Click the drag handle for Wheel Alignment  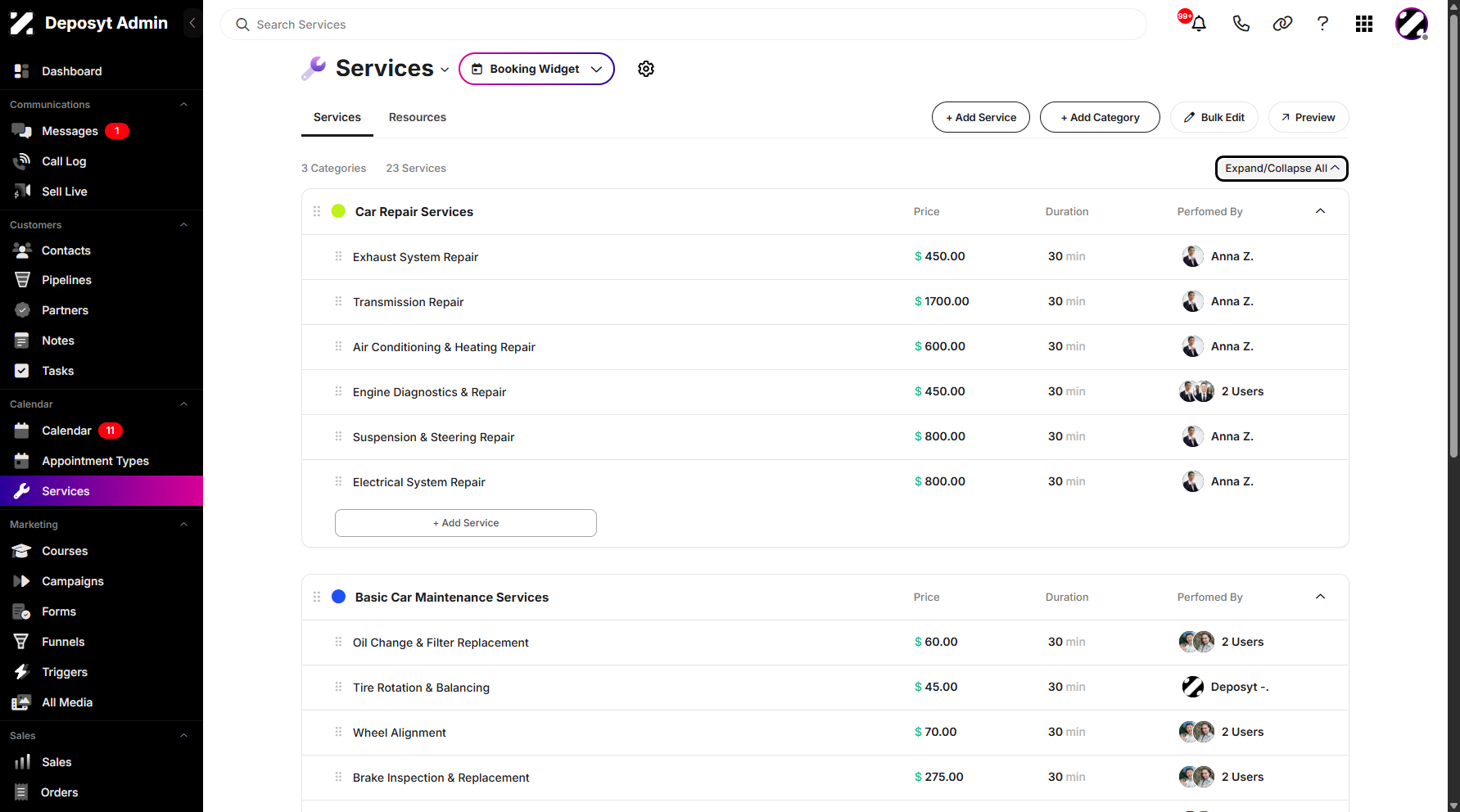click(338, 732)
